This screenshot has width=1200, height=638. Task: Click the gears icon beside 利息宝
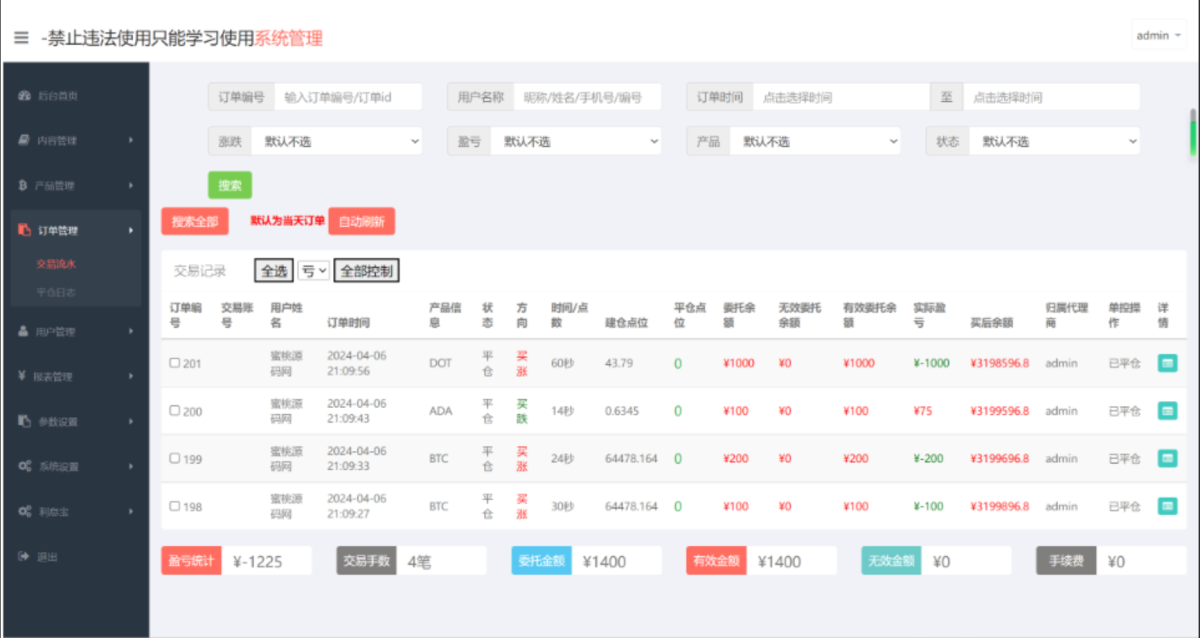pos(24,511)
